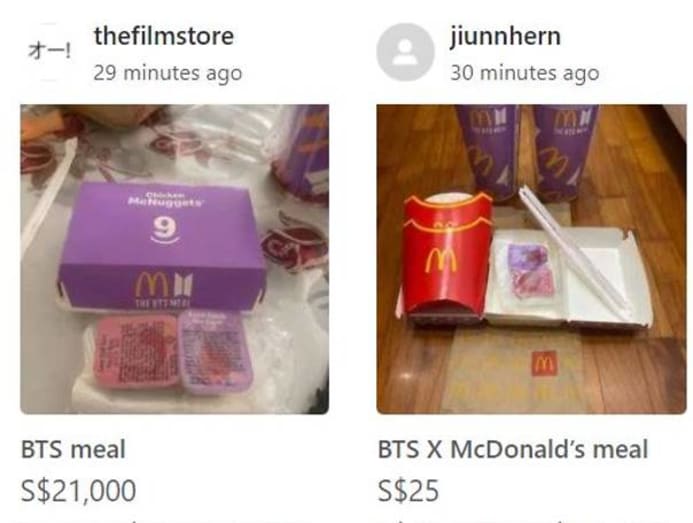The height and width of the screenshot is (523, 693).
Task: Select the BTS X McDonald's meal title
Action: 513,449
